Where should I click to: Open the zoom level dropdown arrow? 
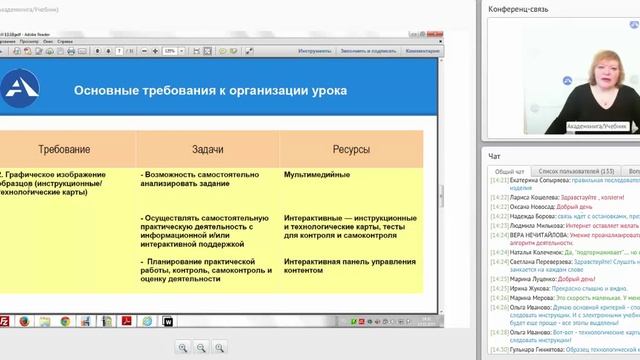[182, 51]
